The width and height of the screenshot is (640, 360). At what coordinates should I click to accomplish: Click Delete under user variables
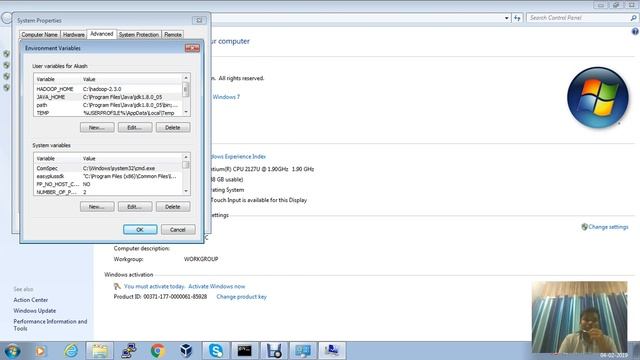point(173,127)
